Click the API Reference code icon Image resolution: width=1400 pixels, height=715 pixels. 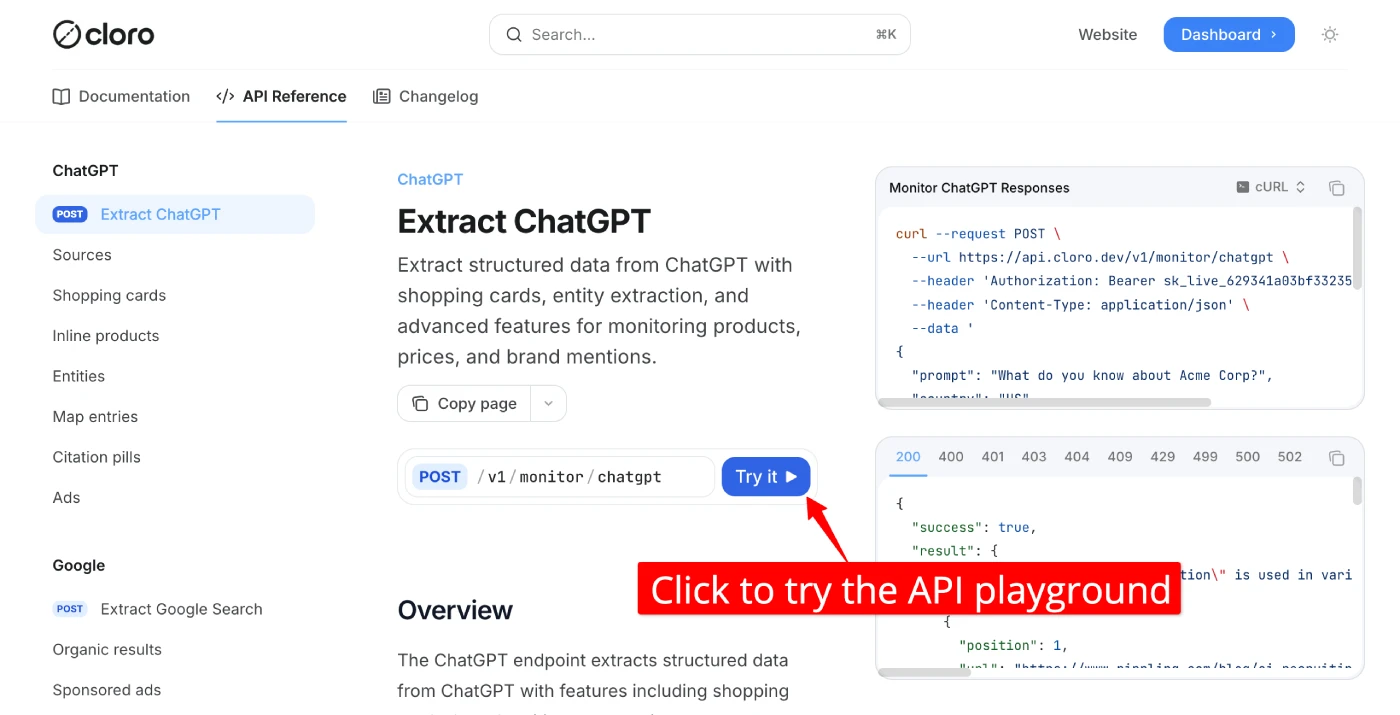click(x=225, y=96)
